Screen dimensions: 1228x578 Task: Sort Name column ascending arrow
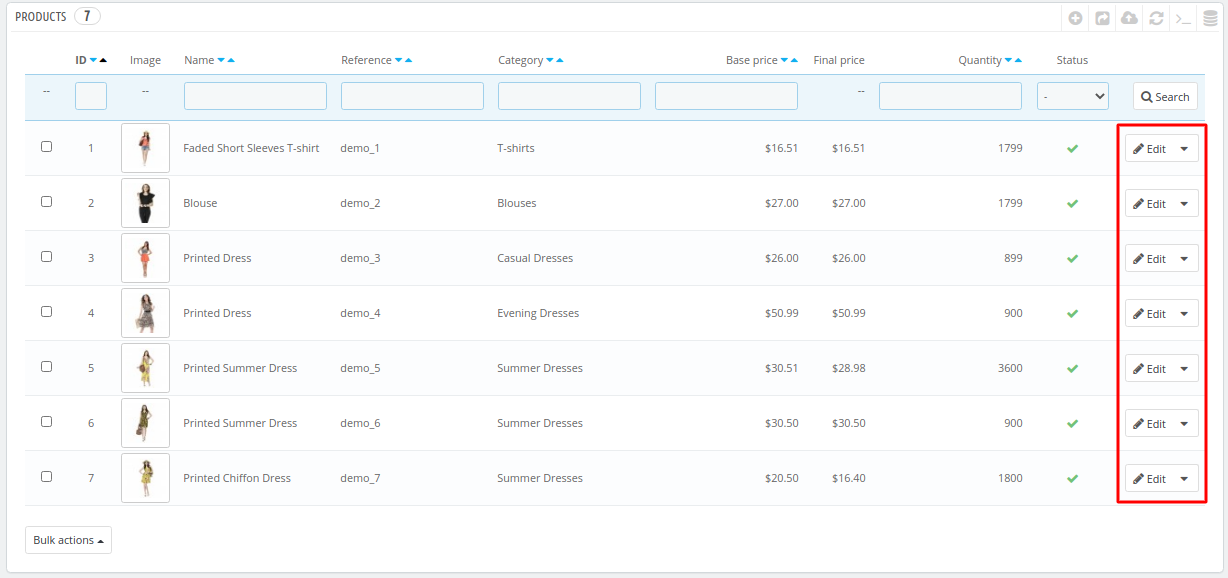point(231,60)
